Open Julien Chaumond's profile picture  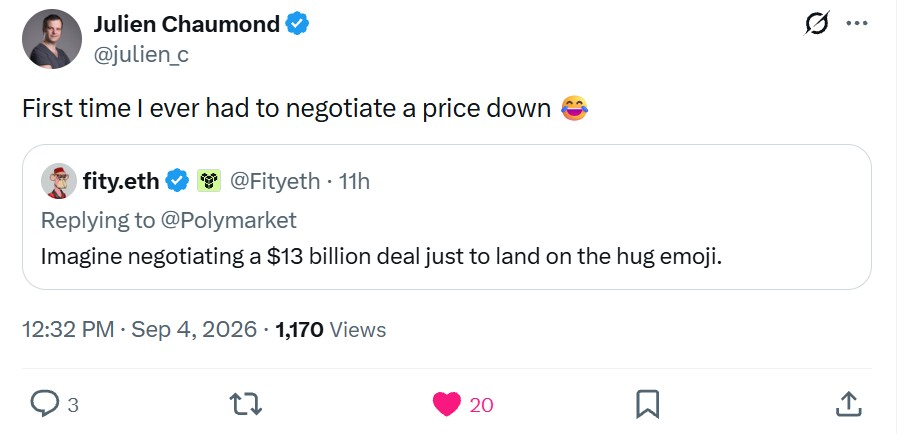pyautogui.click(x=52, y=39)
